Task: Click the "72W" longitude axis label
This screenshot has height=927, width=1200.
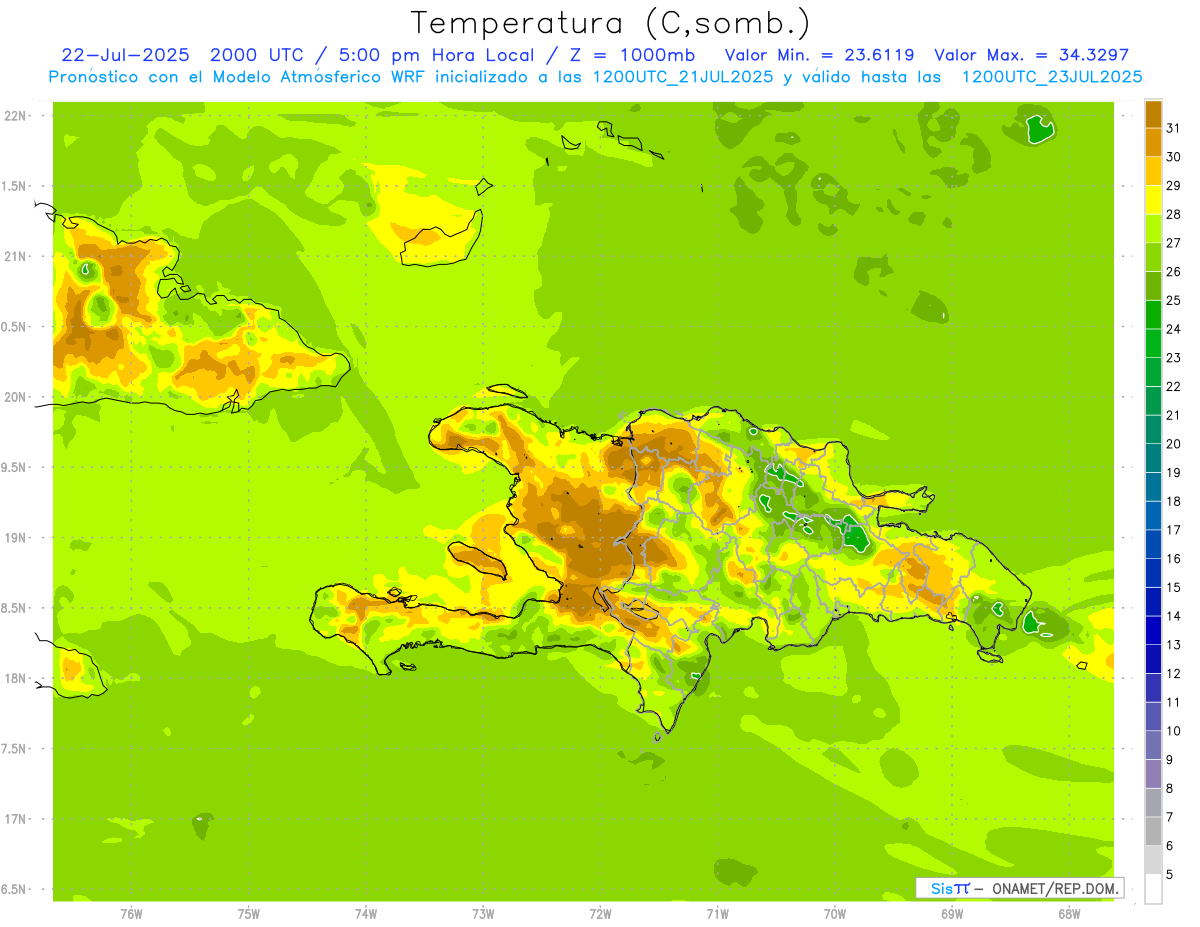Action: click(x=601, y=914)
